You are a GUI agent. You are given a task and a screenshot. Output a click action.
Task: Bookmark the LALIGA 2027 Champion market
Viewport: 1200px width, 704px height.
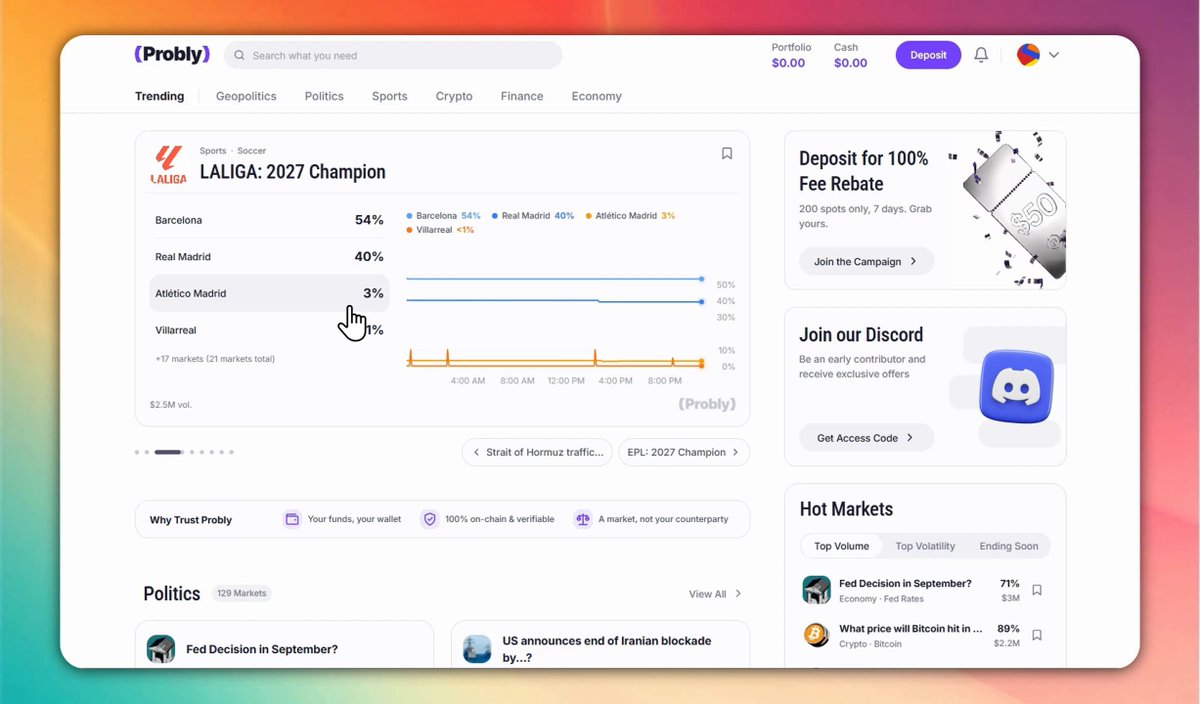click(x=727, y=153)
